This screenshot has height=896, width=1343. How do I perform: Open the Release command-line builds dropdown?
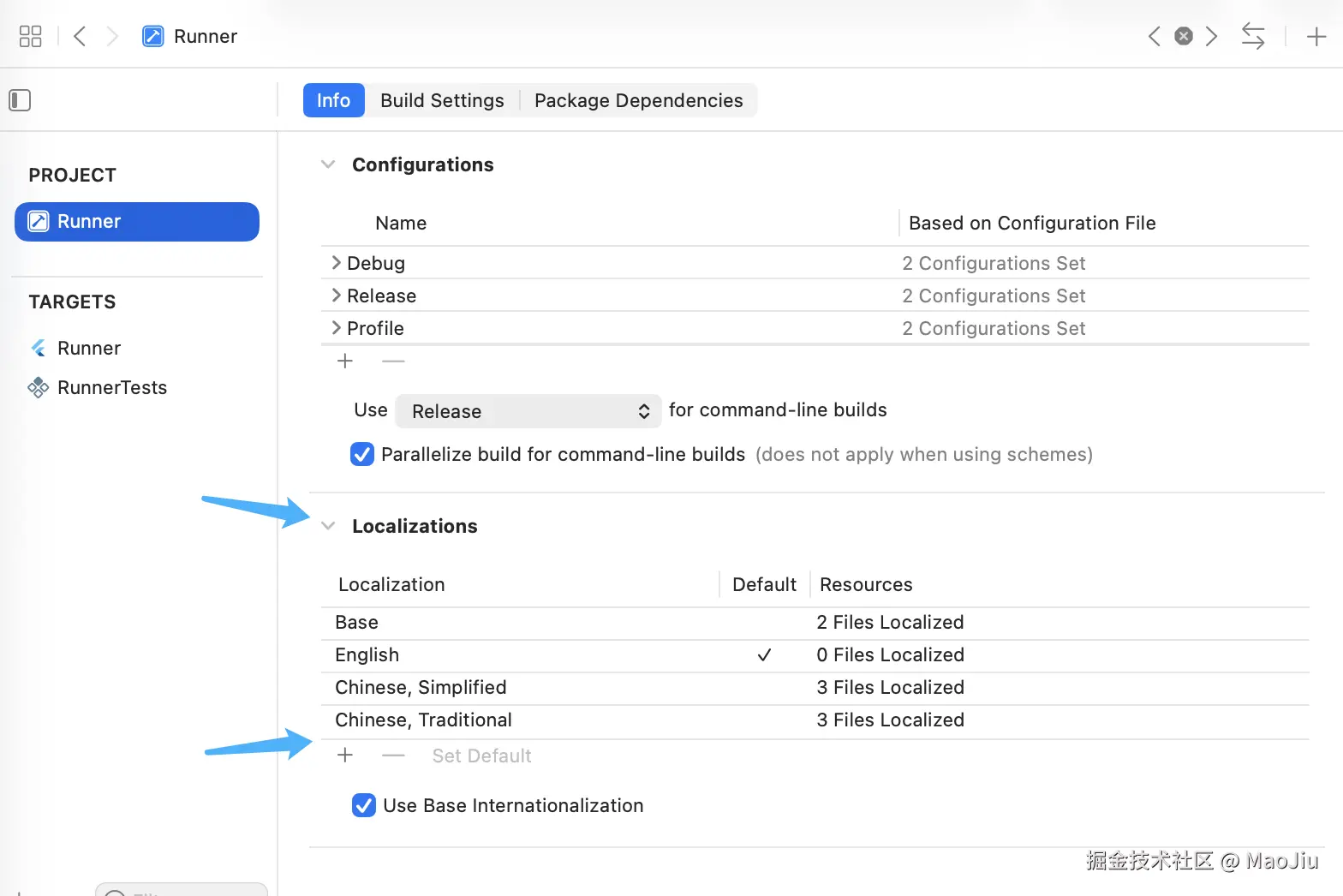click(x=528, y=411)
